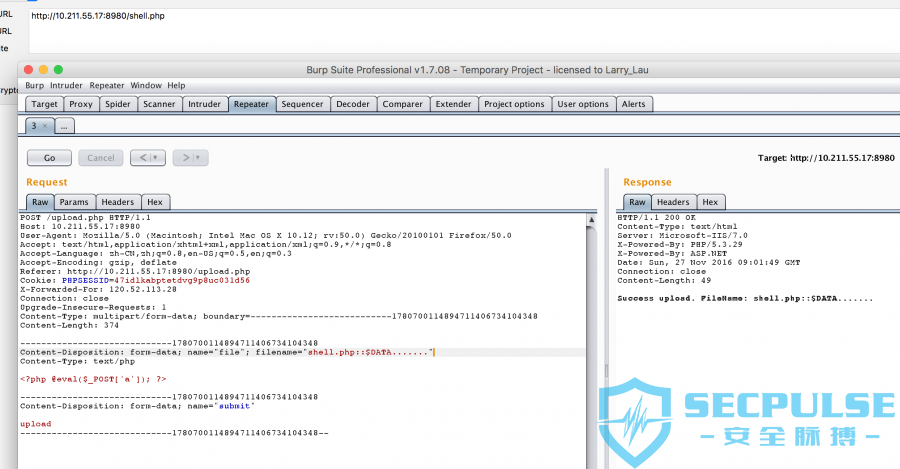This screenshot has width=900, height=469.
Task: Switch Response view to Headers tab
Action: point(673,202)
